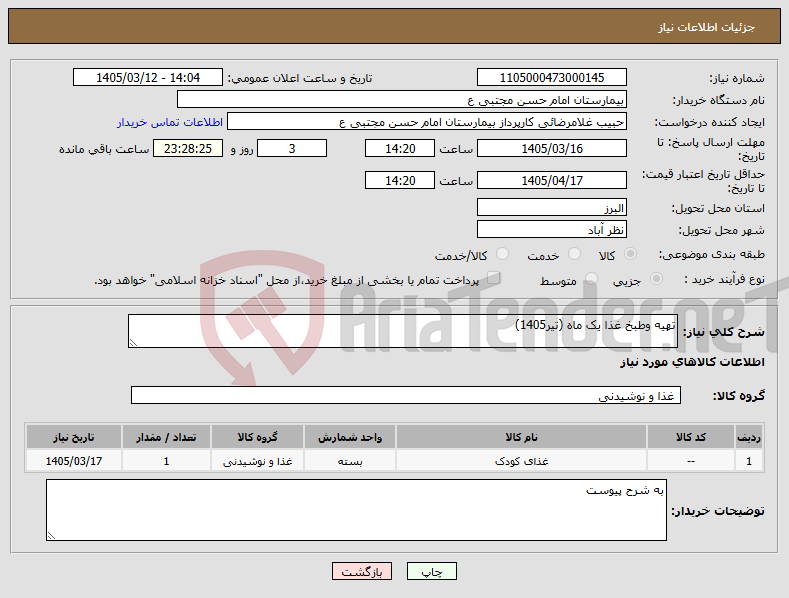Click the گروه کالا column header
This screenshot has height=598, width=789.
tap(257, 437)
